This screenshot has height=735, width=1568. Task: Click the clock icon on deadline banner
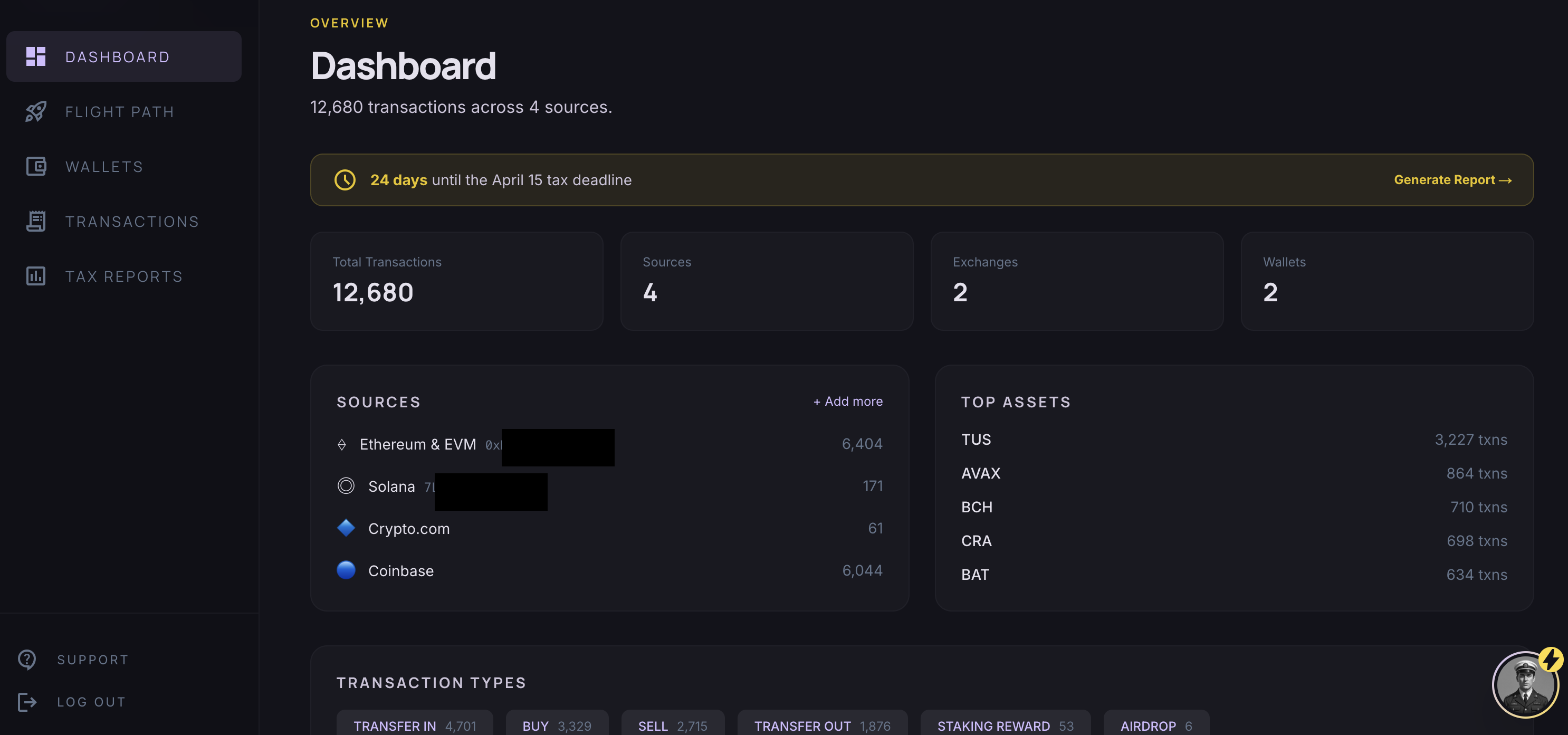click(345, 179)
